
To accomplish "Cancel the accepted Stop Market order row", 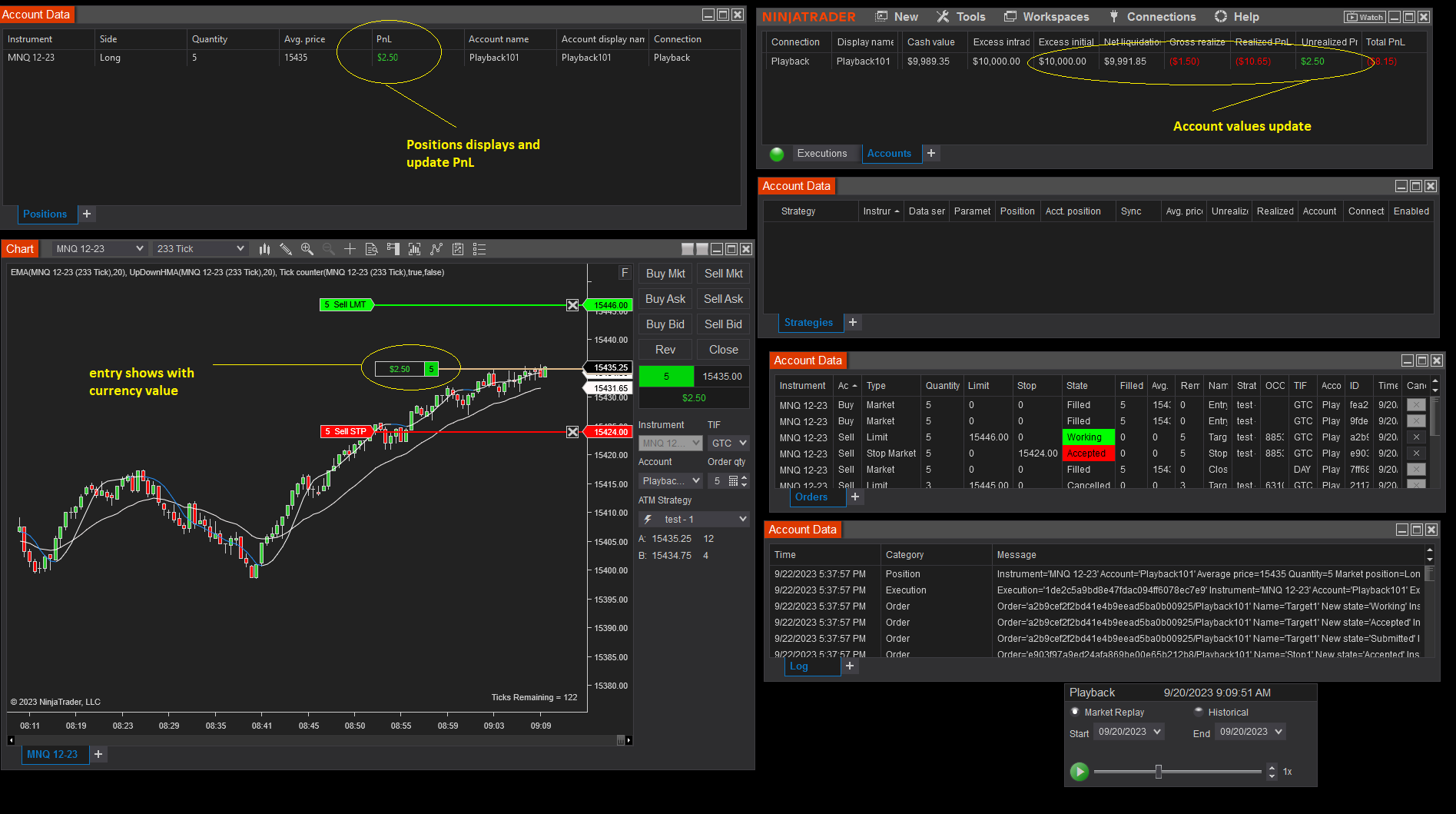I will pyautogui.click(x=1416, y=454).
